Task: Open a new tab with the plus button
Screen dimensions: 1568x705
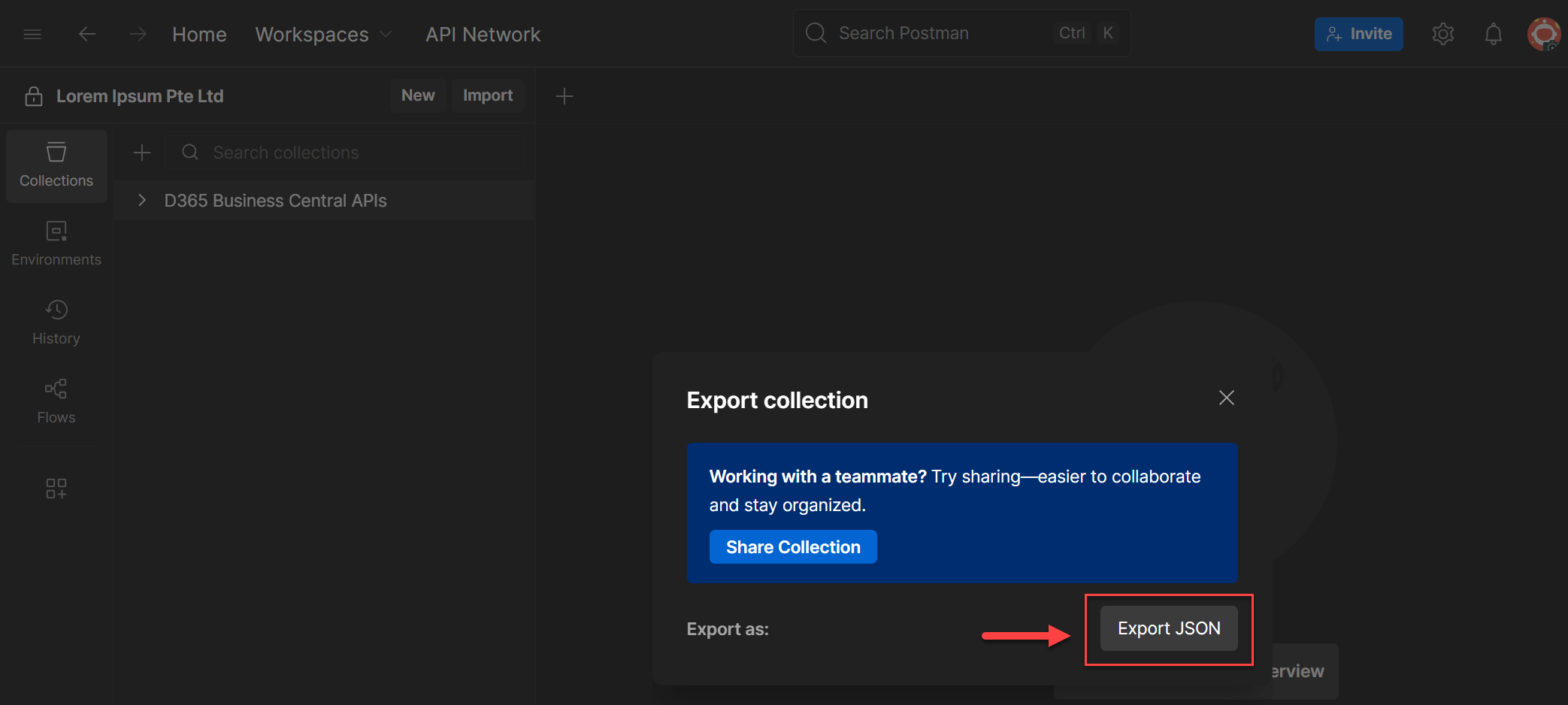Action: coord(565,95)
